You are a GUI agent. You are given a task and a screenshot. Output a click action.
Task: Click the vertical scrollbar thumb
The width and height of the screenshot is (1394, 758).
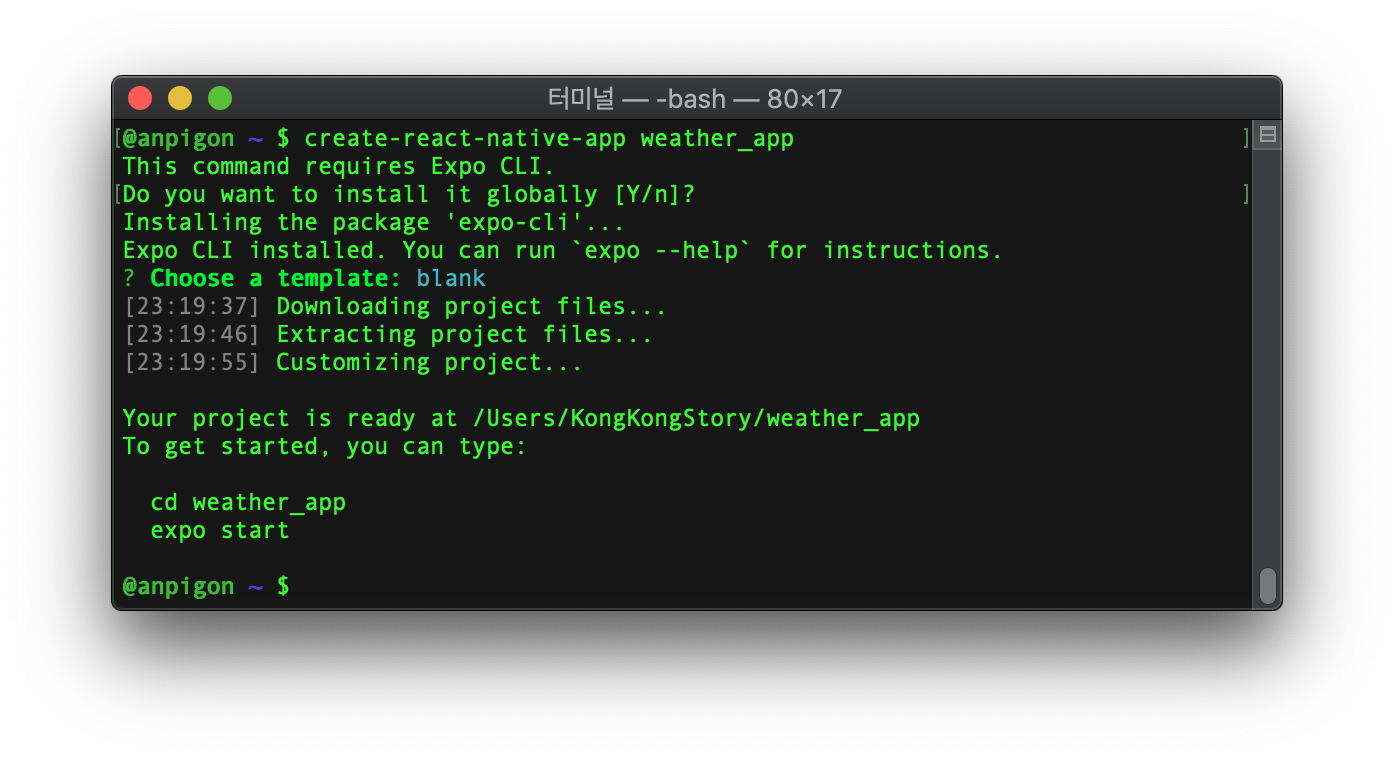tap(1267, 586)
